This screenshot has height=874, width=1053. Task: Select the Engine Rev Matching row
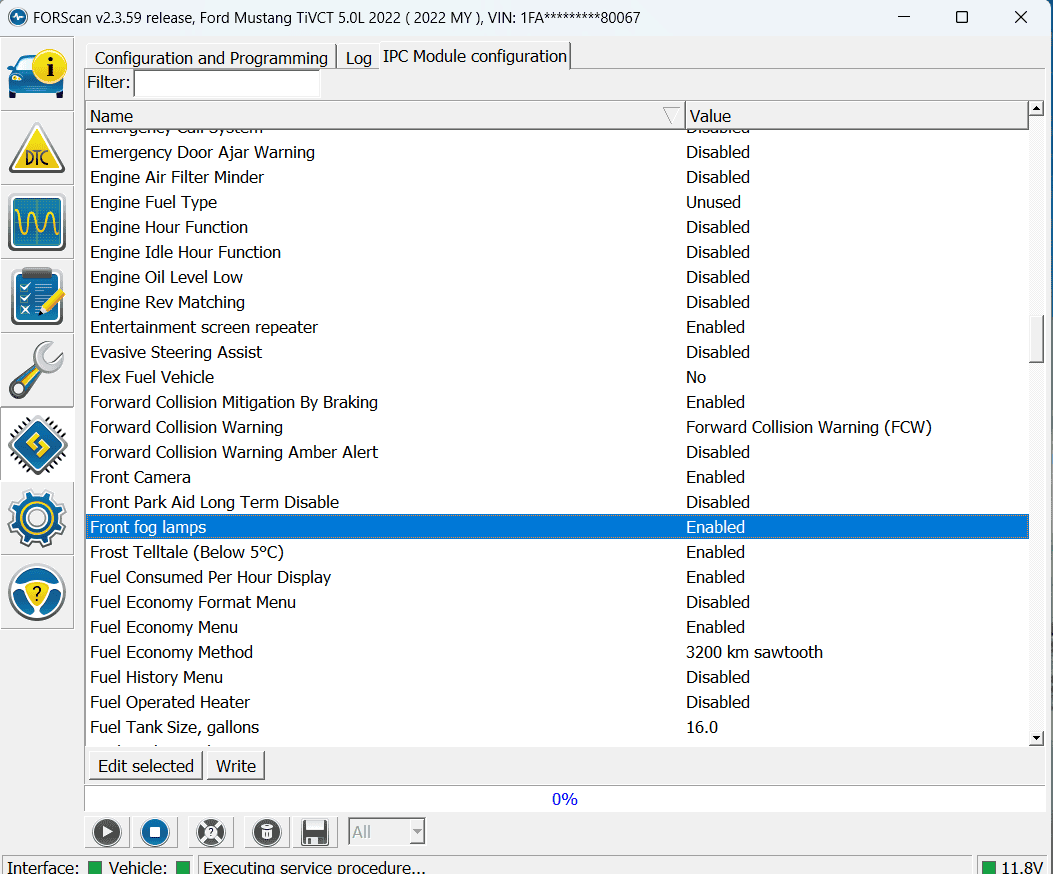(x=557, y=302)
